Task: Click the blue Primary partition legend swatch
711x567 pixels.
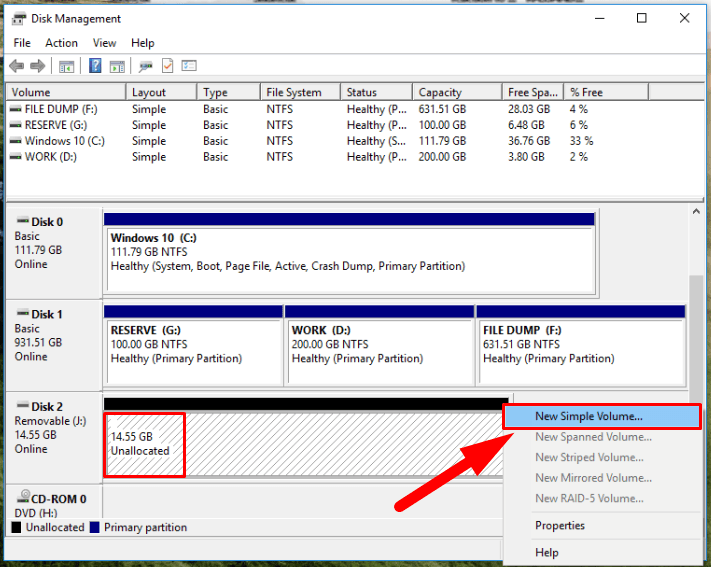Action: pyautogui.click(x=94, y=528)
